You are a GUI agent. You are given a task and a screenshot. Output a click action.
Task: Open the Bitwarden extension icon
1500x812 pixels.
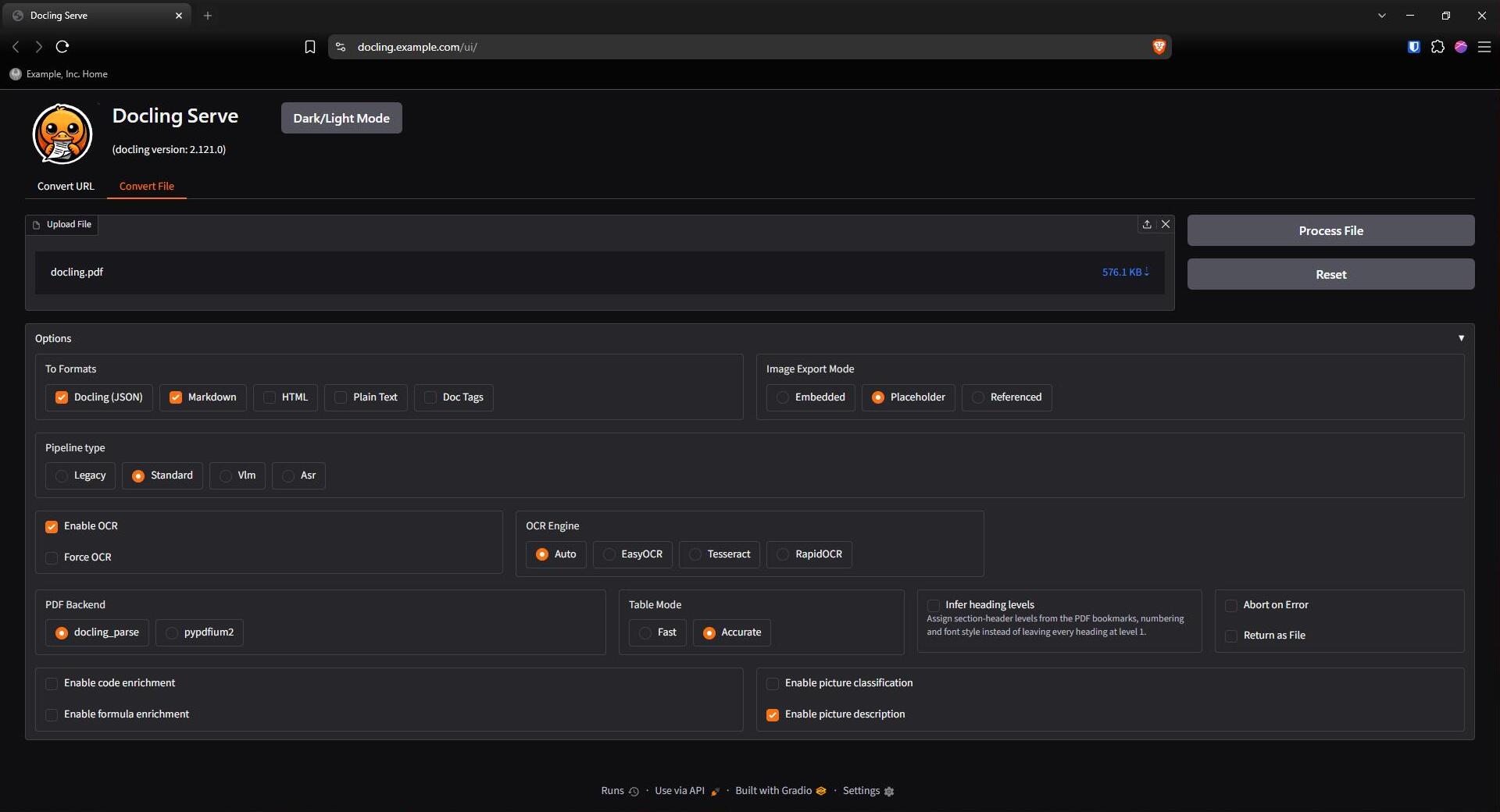coord(1413,47)
